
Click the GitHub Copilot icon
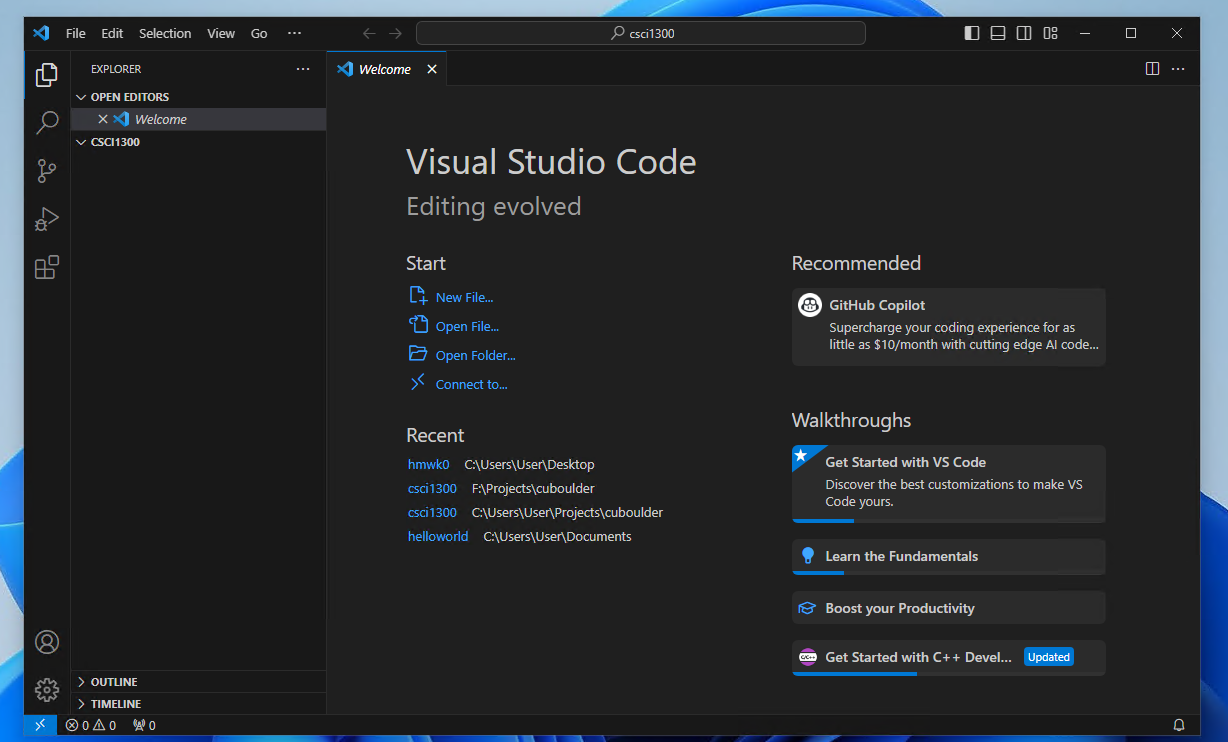point(810,305)
